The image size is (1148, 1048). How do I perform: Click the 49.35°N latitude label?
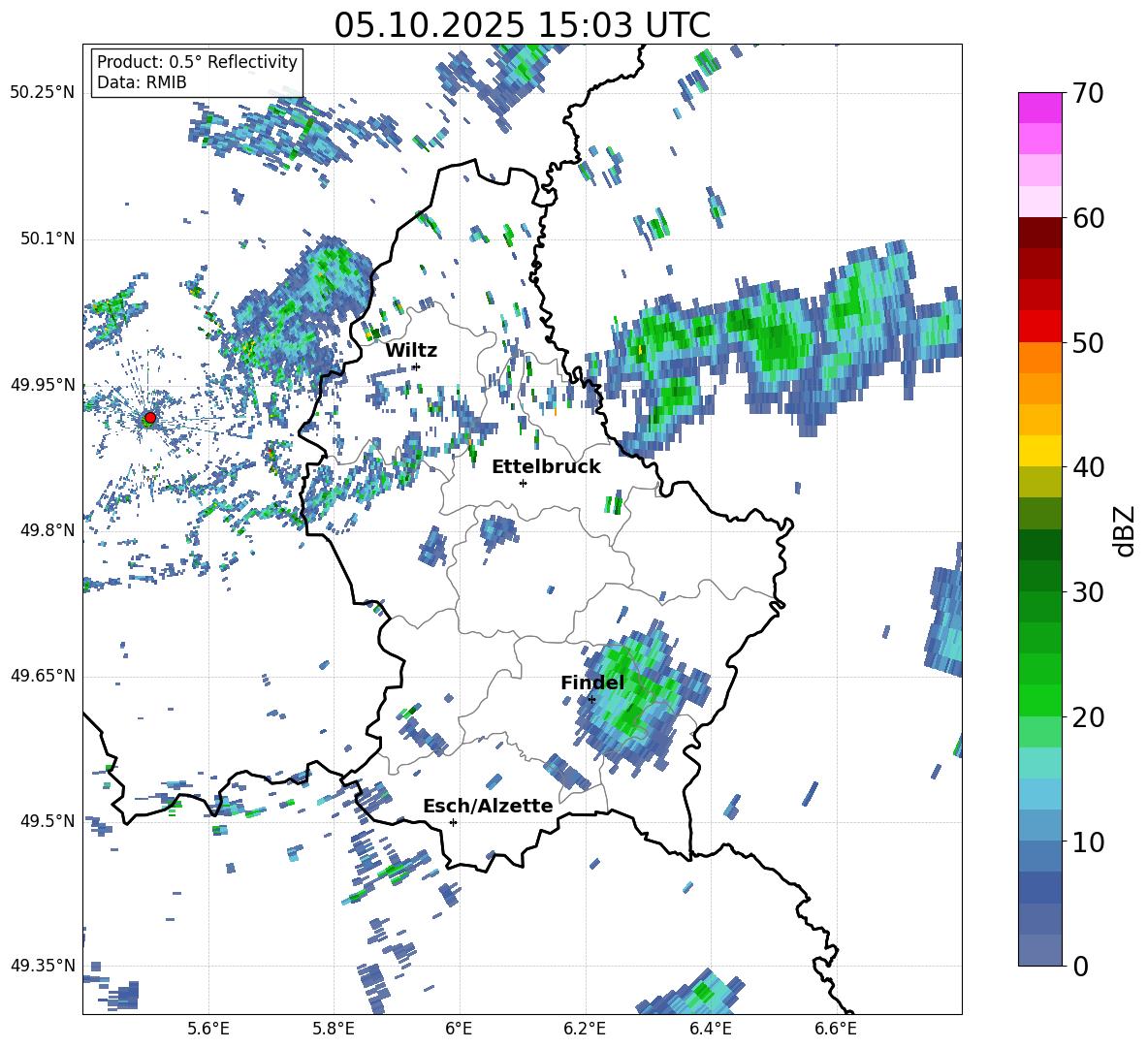pyautogui.click(x=43, y=966)
